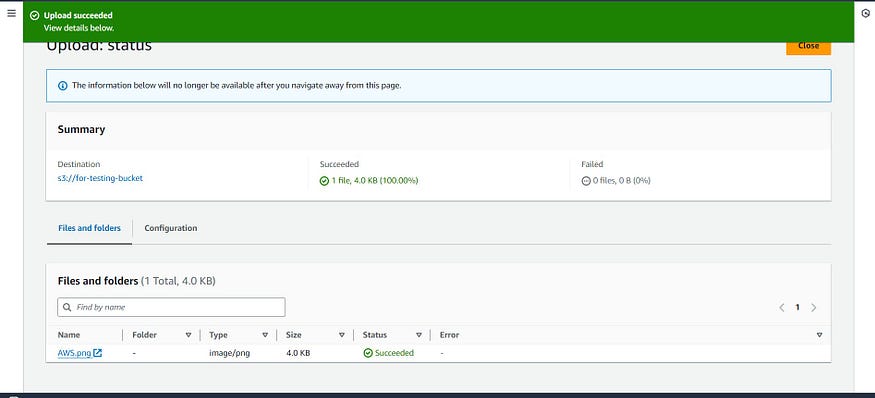Click the Succeeded status text in the row
This screenshot has width=875, height=398.
pyautogui.click(x=395, y=353)
